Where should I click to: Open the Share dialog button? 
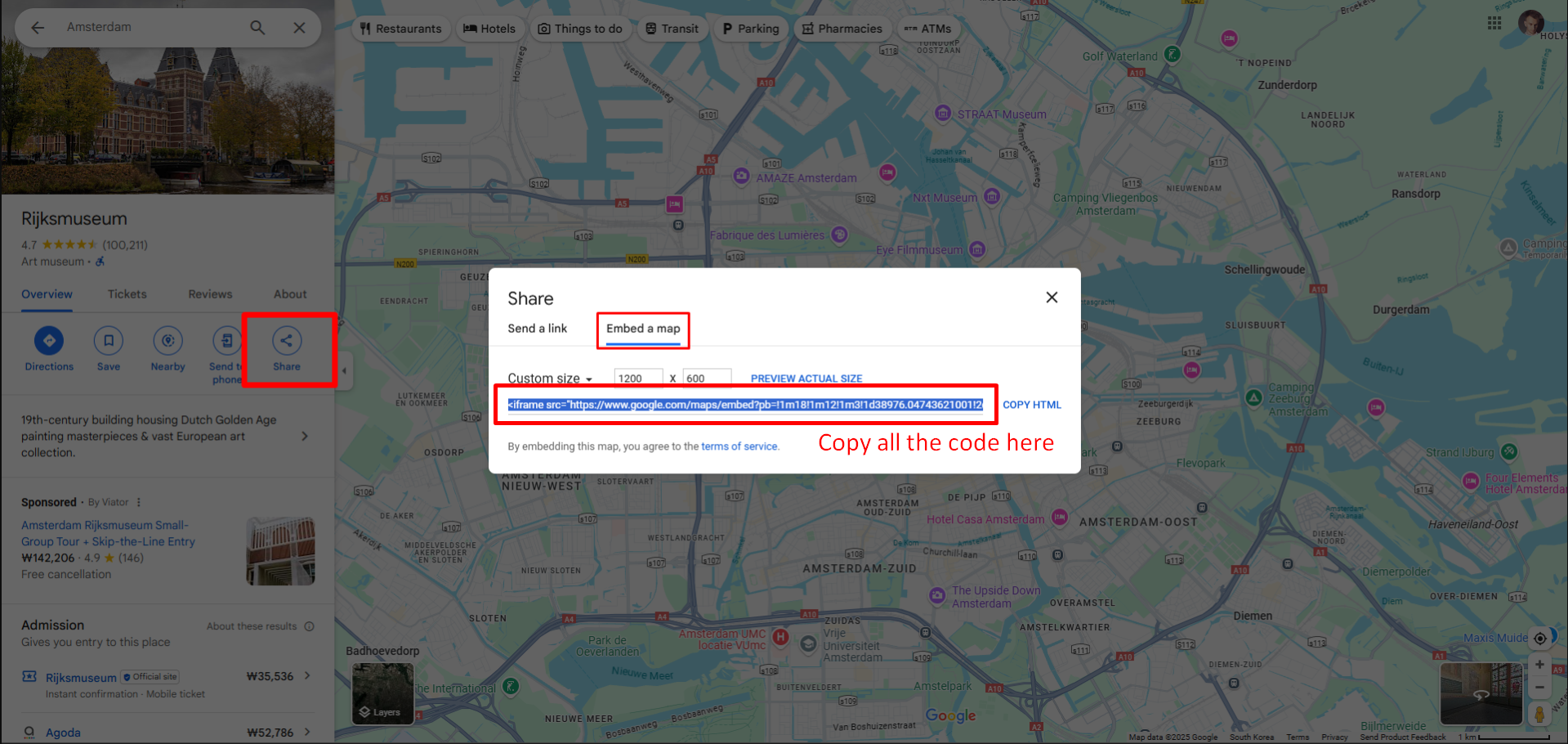287,349
